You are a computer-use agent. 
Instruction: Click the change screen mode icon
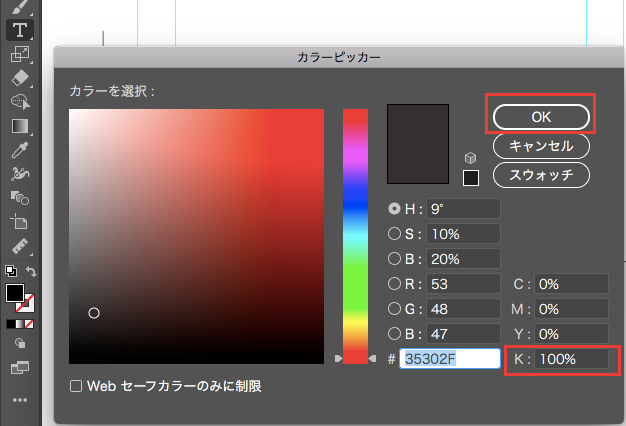pos(19,368)
